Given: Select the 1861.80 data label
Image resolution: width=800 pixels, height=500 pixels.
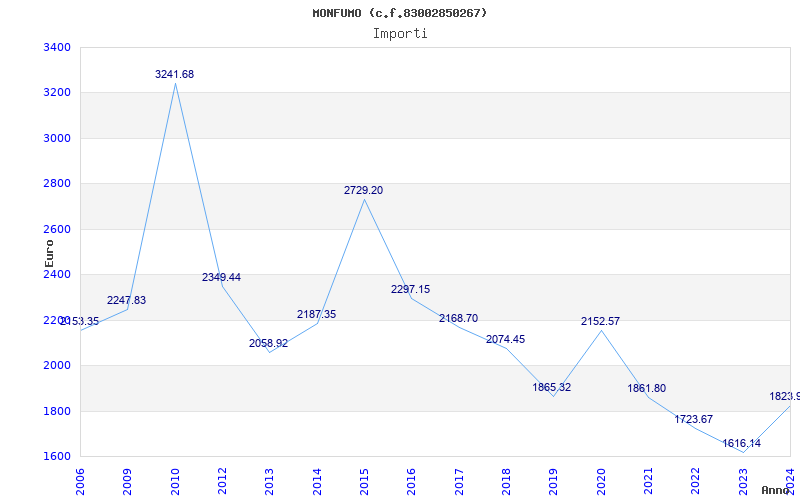Looking at the screenshot, I should [x=647, y=389].
